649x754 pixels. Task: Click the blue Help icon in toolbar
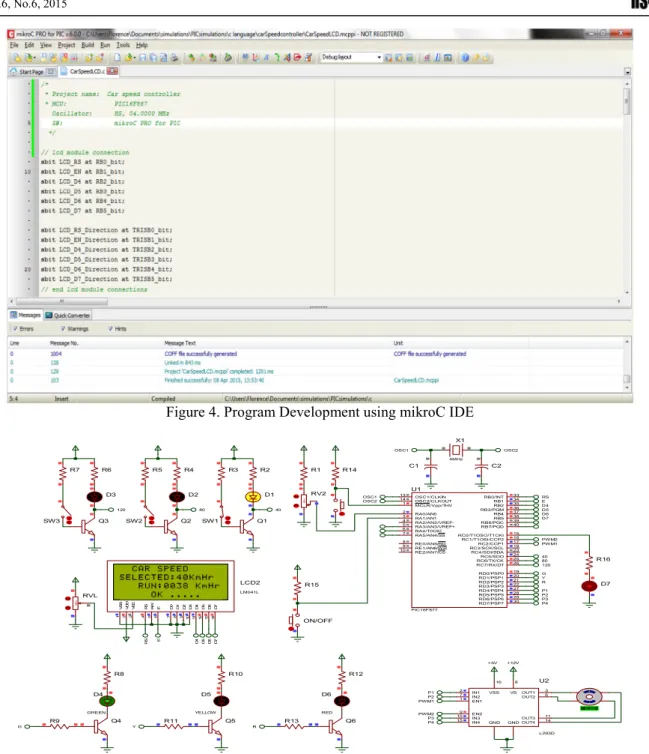click(465, 58)
